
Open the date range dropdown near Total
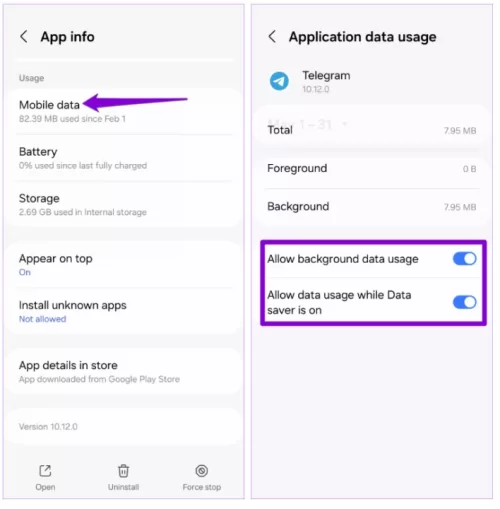coord(345,124)
